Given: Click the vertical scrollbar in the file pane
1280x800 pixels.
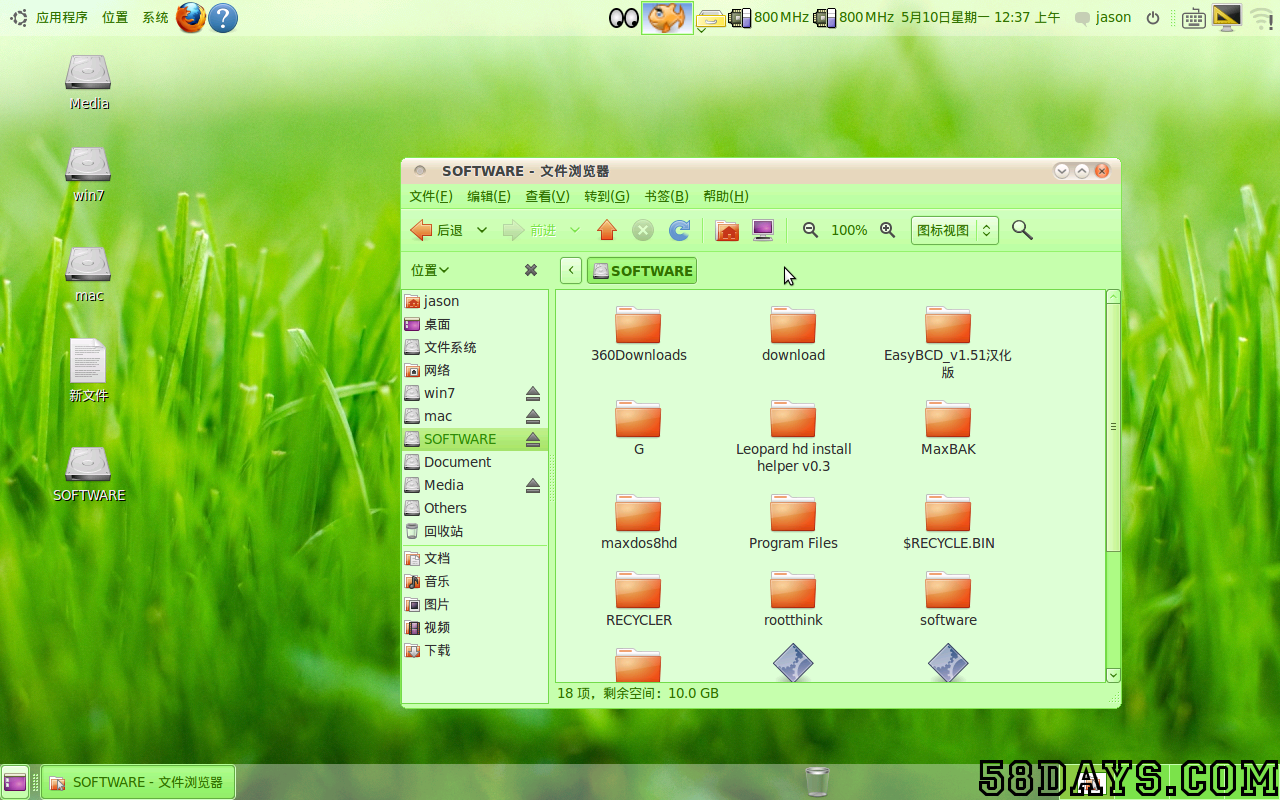Looking at the screenshot, I should pos(1113,427).
